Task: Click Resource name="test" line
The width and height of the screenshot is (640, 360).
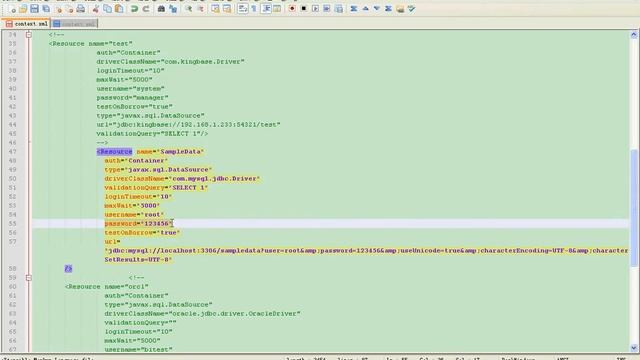Action: tap(91, 44)
